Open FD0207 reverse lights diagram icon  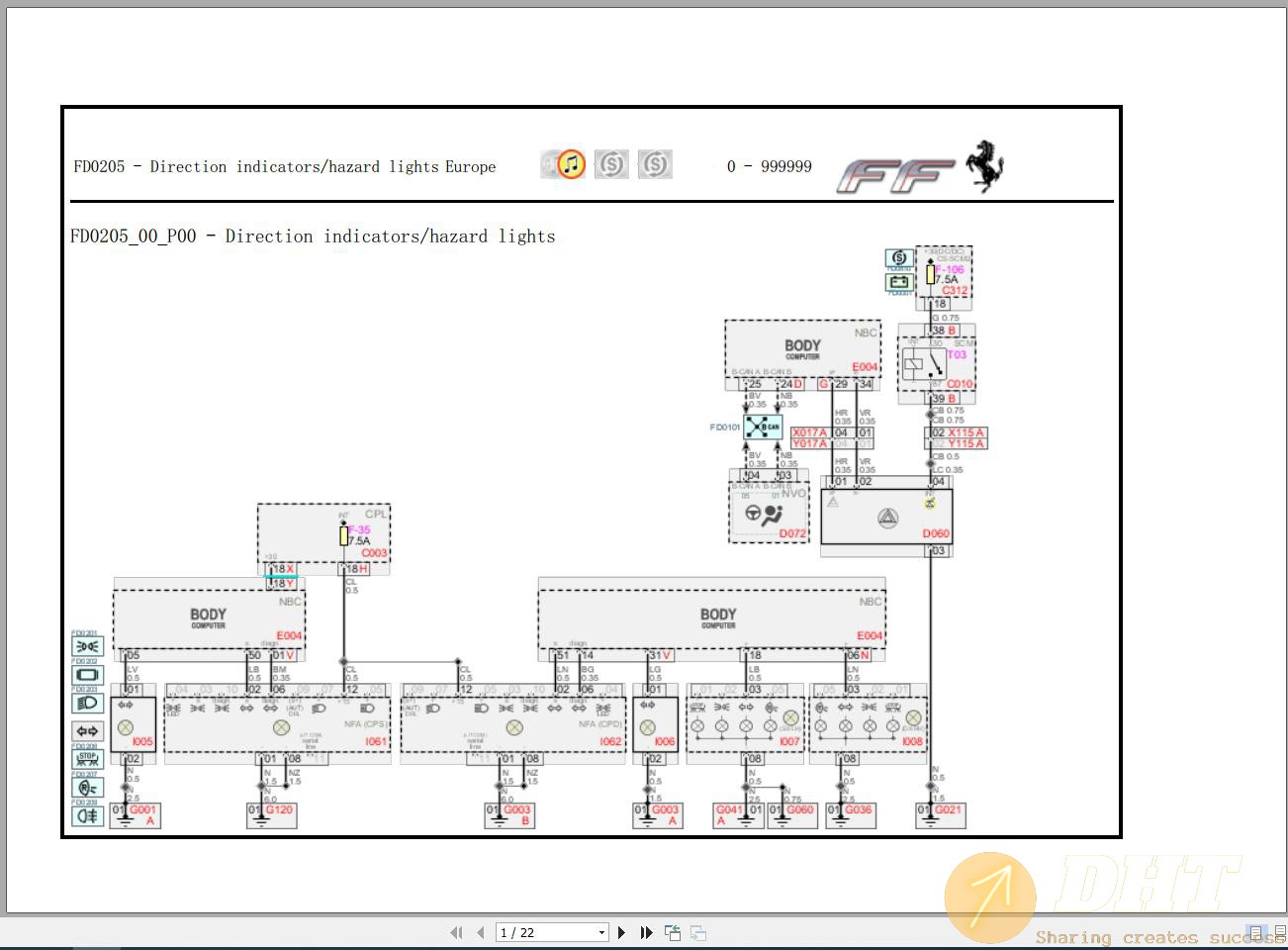tap(87, 788)
